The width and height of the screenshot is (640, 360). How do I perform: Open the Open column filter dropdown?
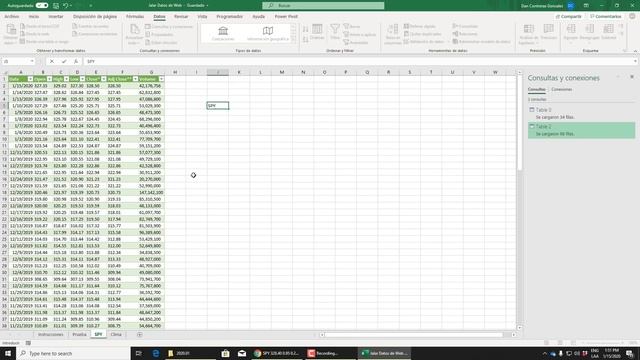click(x=49, y=79)
